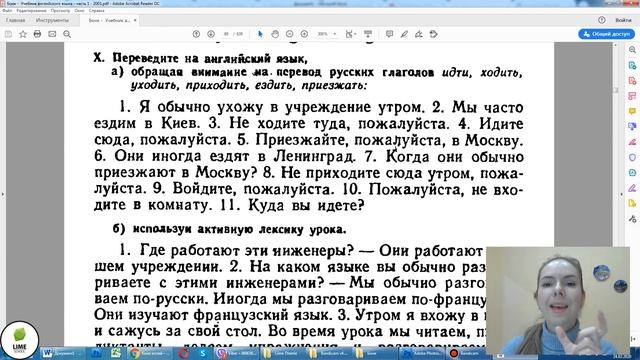Click the bookmark star icon in the toolbar
Image resolution: width=640 pixels, height=360 pixels.
[x=23, y=34]
